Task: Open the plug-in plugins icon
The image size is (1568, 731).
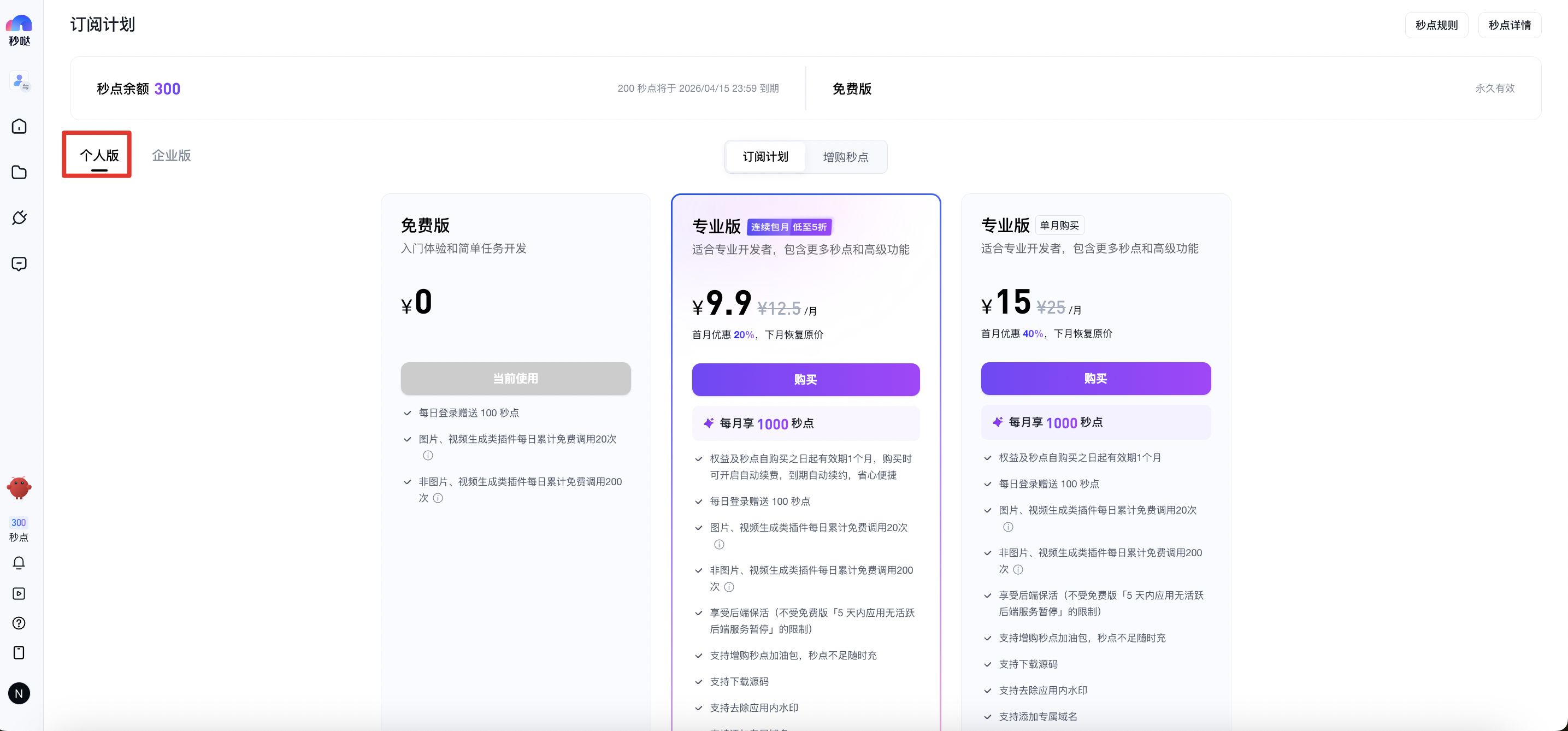Action: (x=19, y=218)
